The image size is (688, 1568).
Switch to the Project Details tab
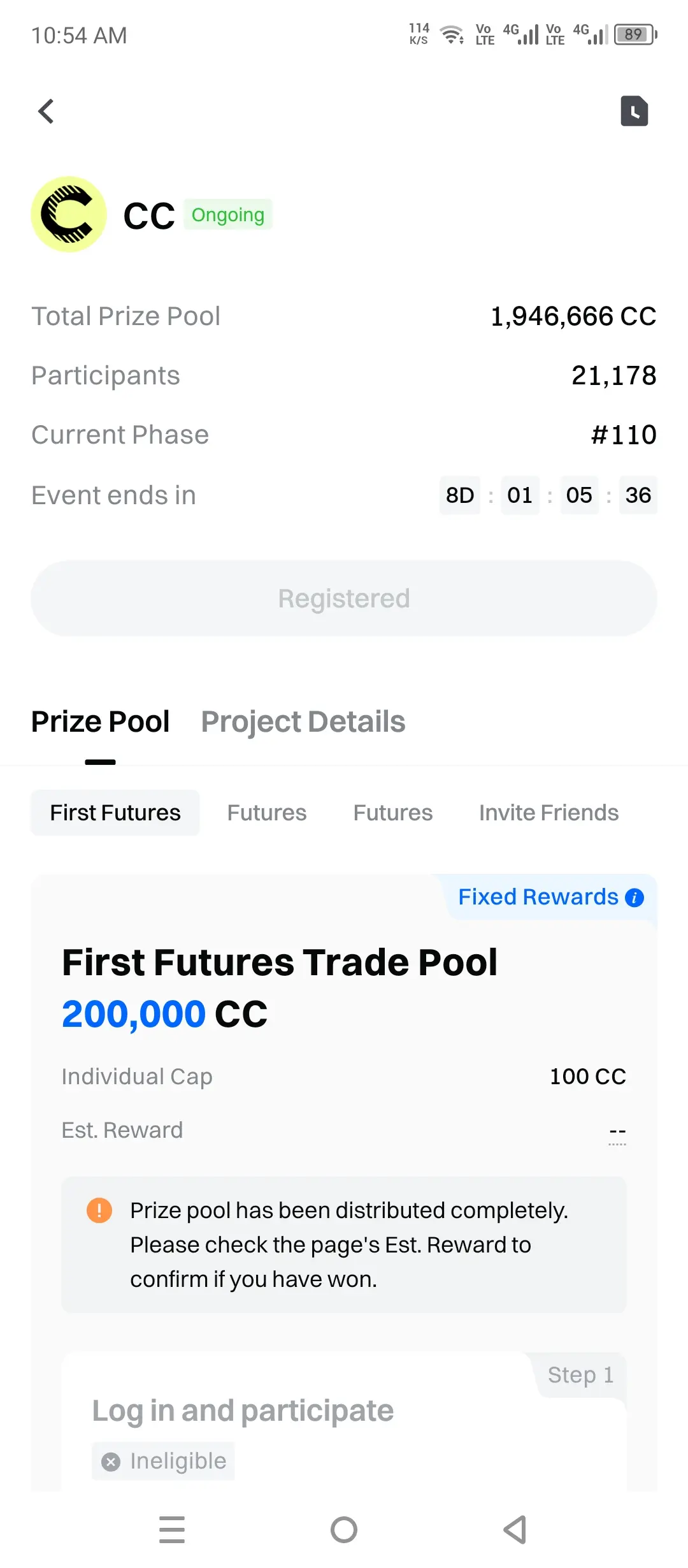(303, 722)
